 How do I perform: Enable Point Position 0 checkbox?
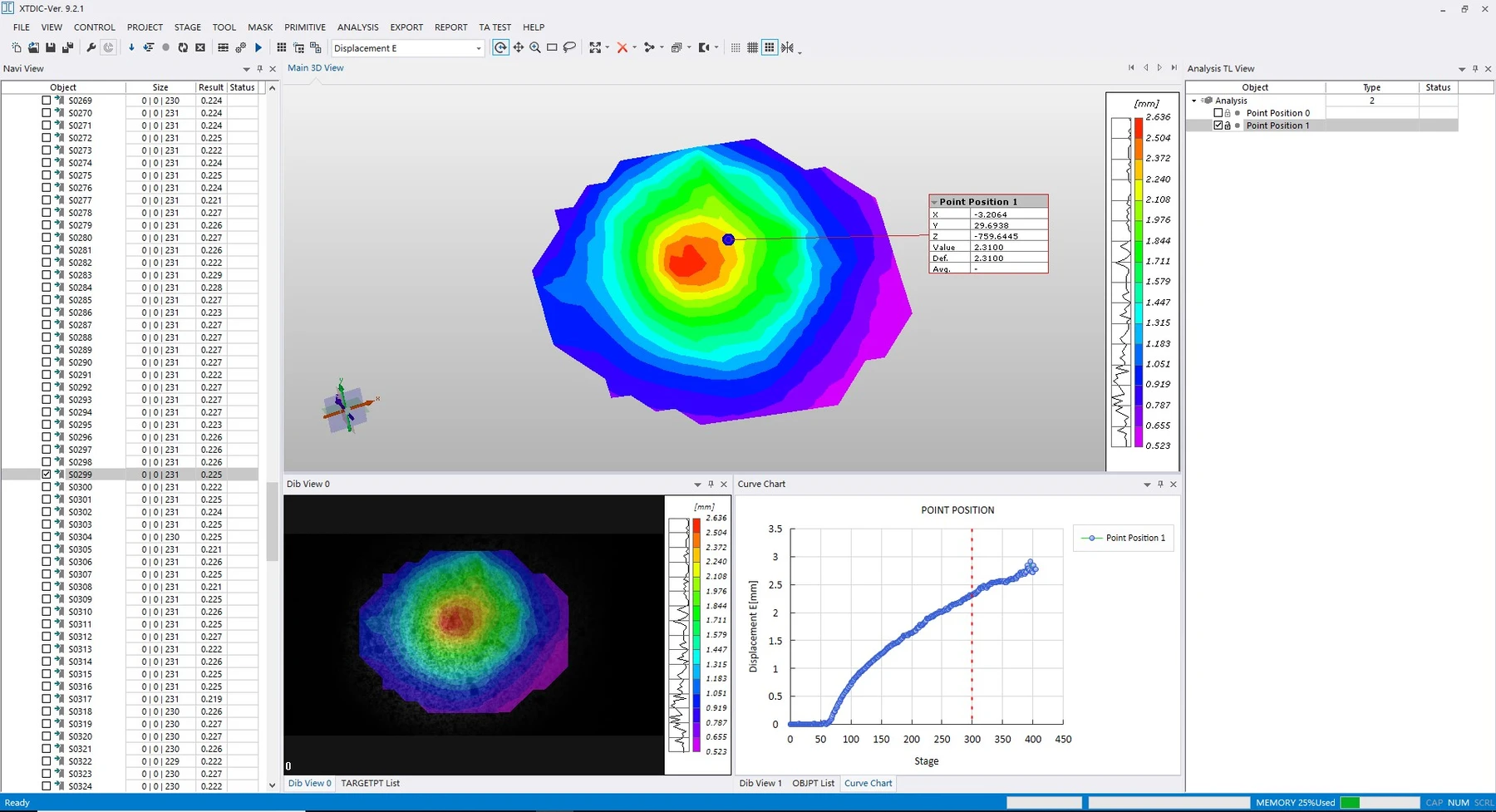[1218, 113]
